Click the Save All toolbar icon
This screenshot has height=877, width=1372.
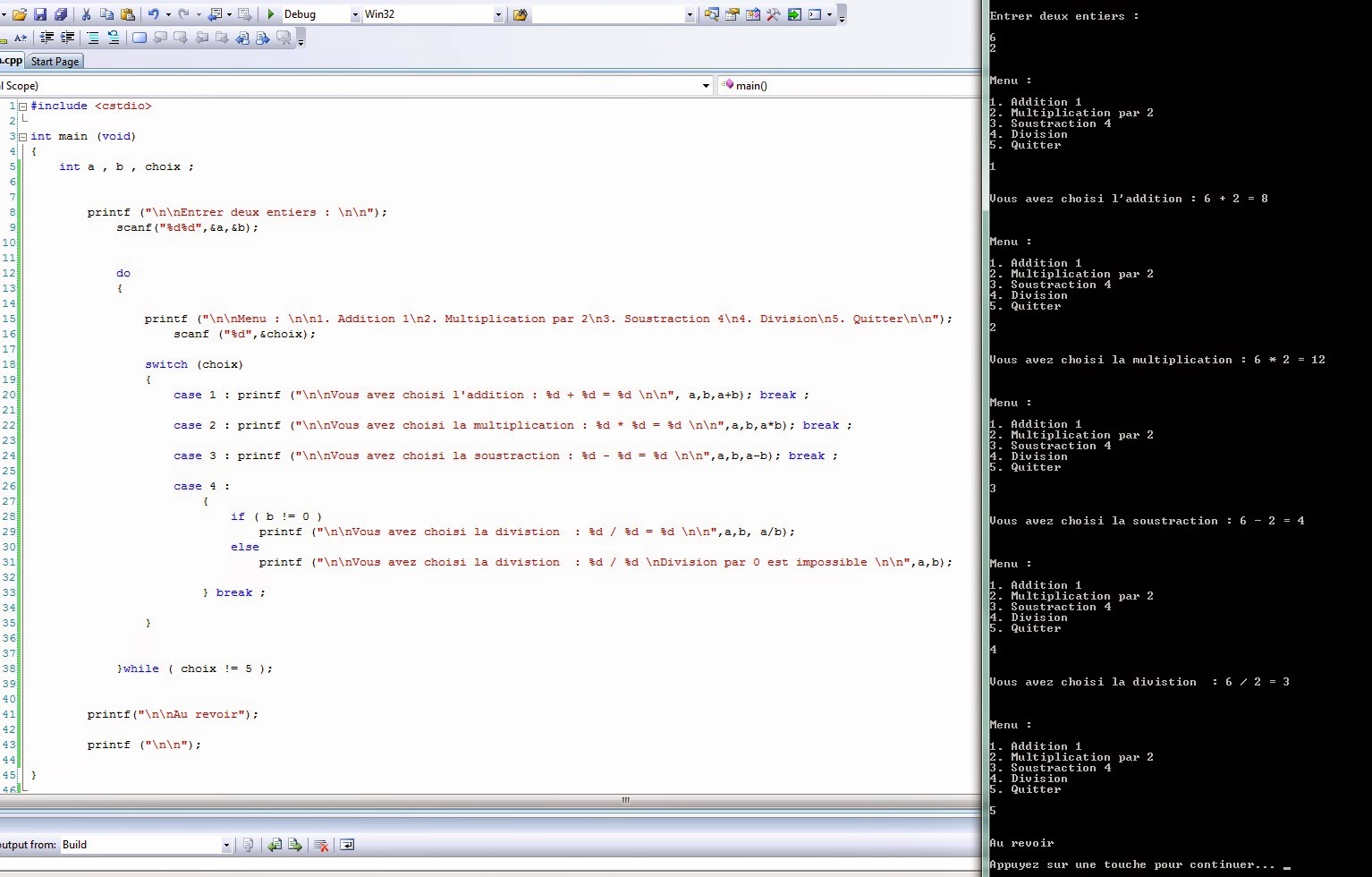tap(61, 13)
